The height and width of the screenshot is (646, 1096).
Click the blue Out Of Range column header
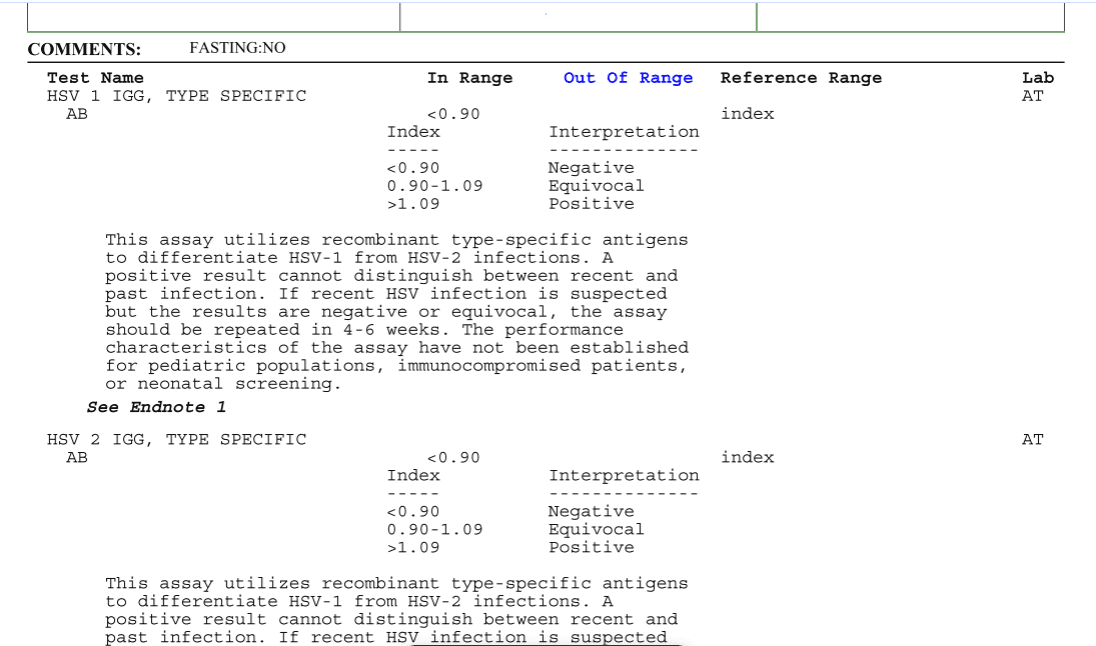coord(628,78)
